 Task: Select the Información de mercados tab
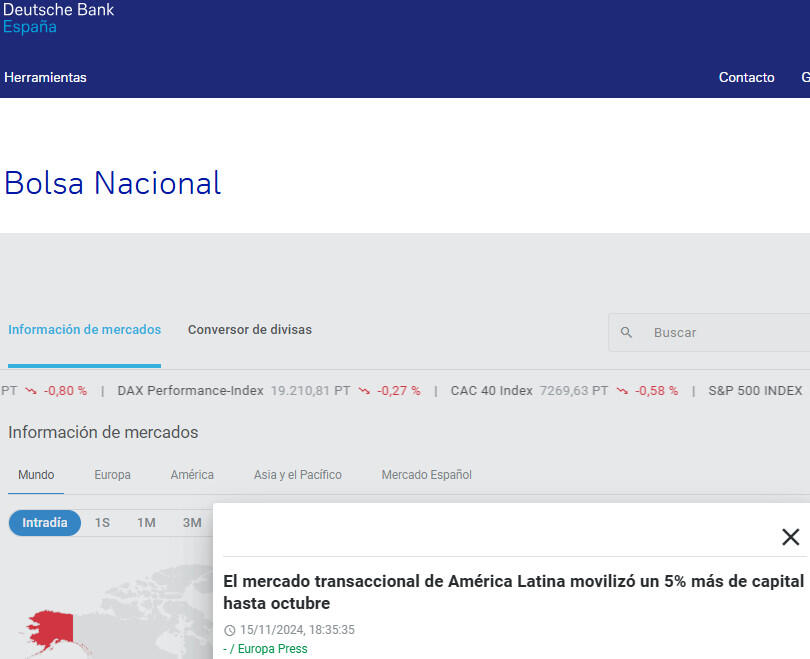tap(84, 329)
